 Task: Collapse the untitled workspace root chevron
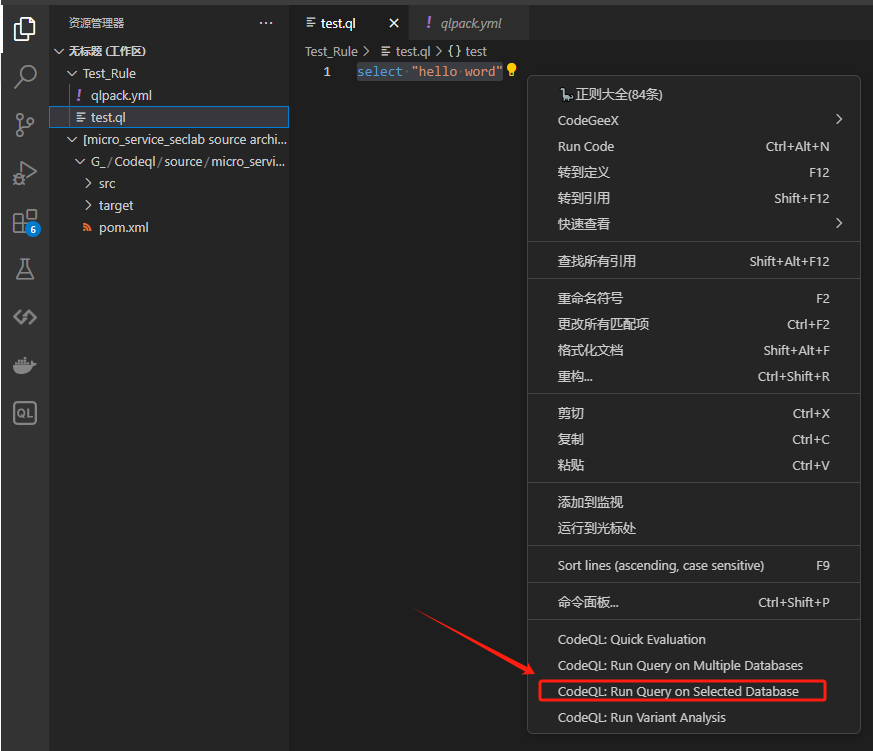tap(59, 51)
